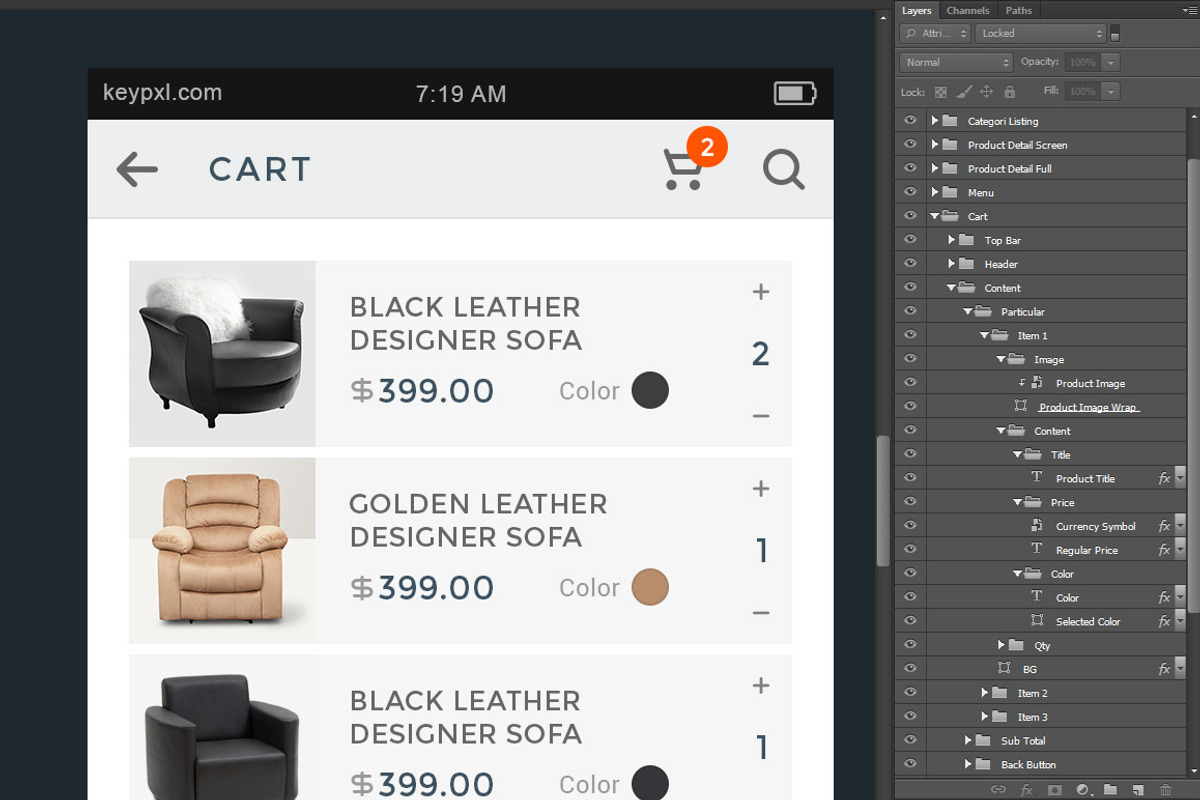Collapse the Cart layer group

click(x=935, y=216)
